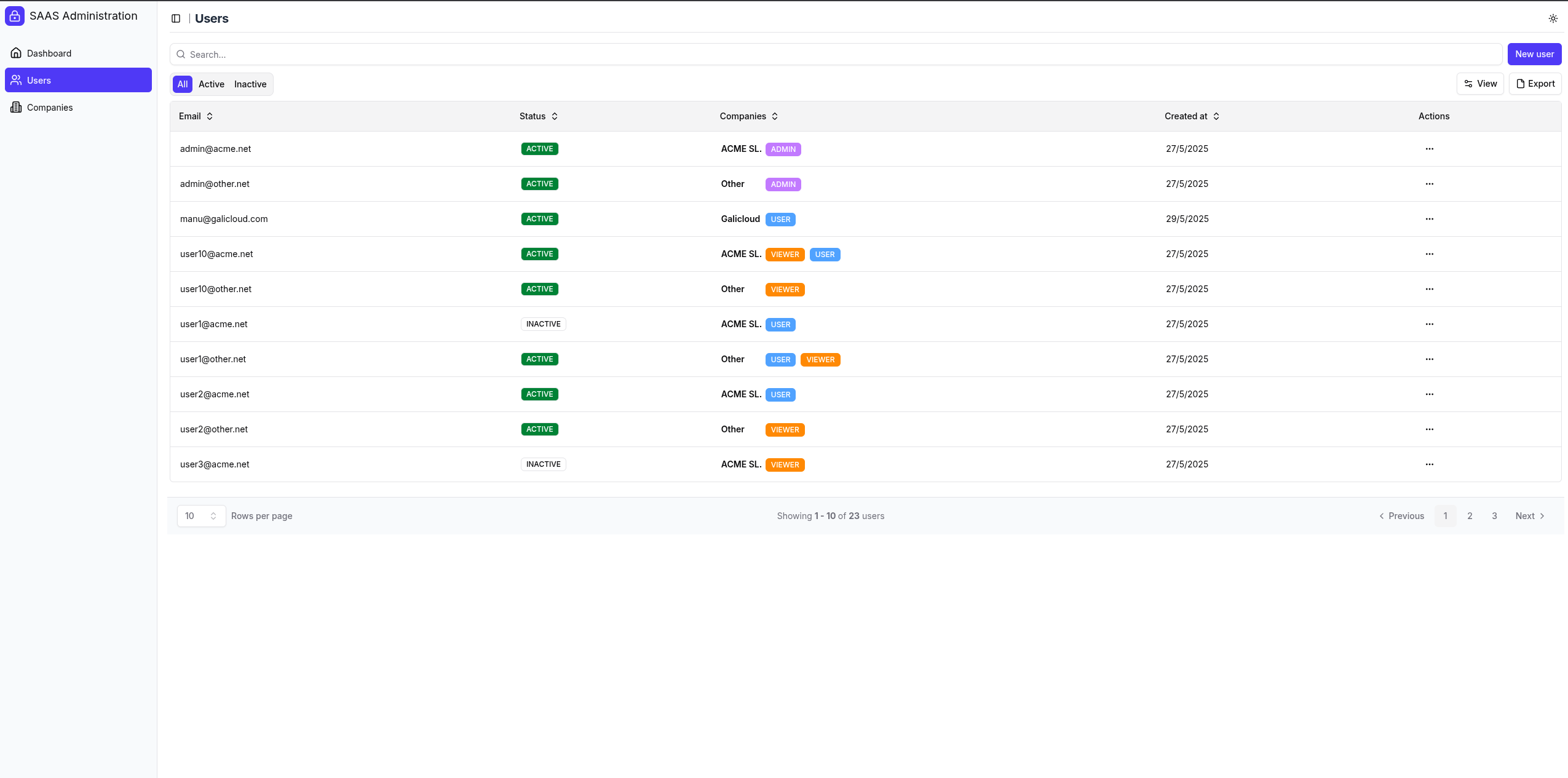Viewport: 1568px width, 778px height.
Task: Open actions menu for user1@other.net
Action: click(1430, 359)
